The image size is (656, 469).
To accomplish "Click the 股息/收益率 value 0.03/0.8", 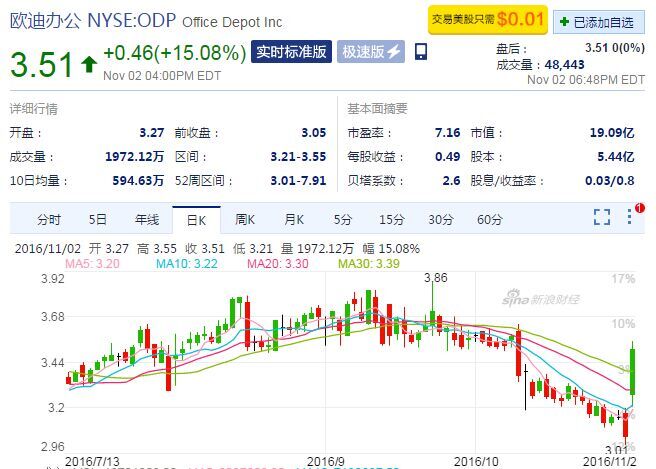I will coord(610,180).
